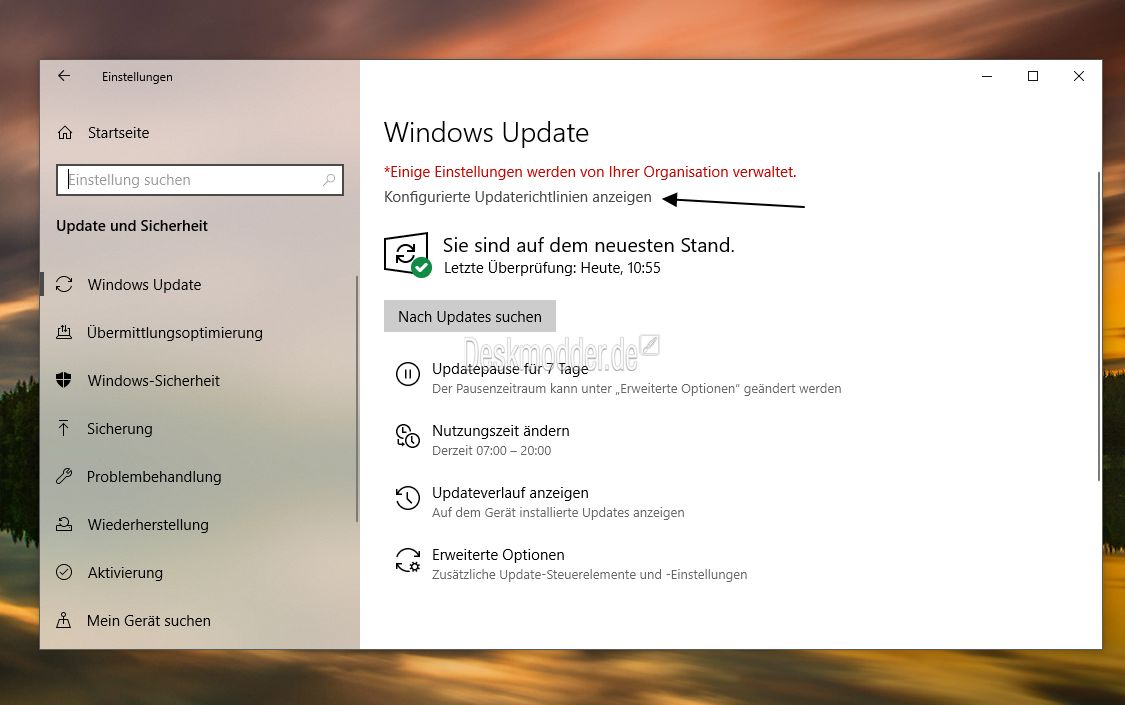This screenshot has height=705, width=1125.
Task: Open the Sicherung section
Action: pos(120,429)
